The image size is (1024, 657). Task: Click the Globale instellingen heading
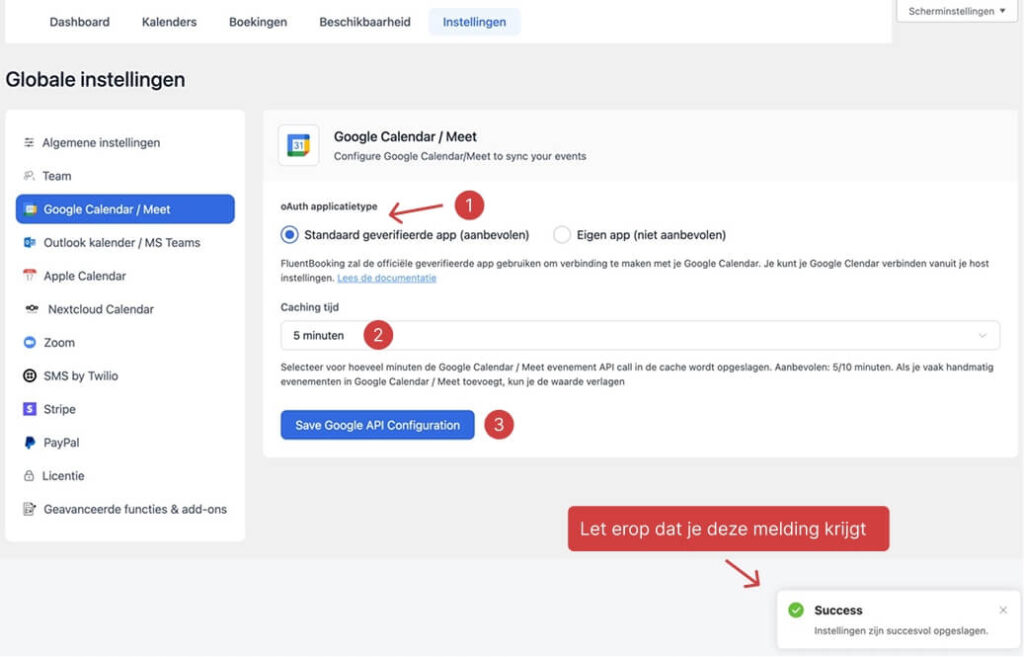pyautogui.click(x=95, y=80)
